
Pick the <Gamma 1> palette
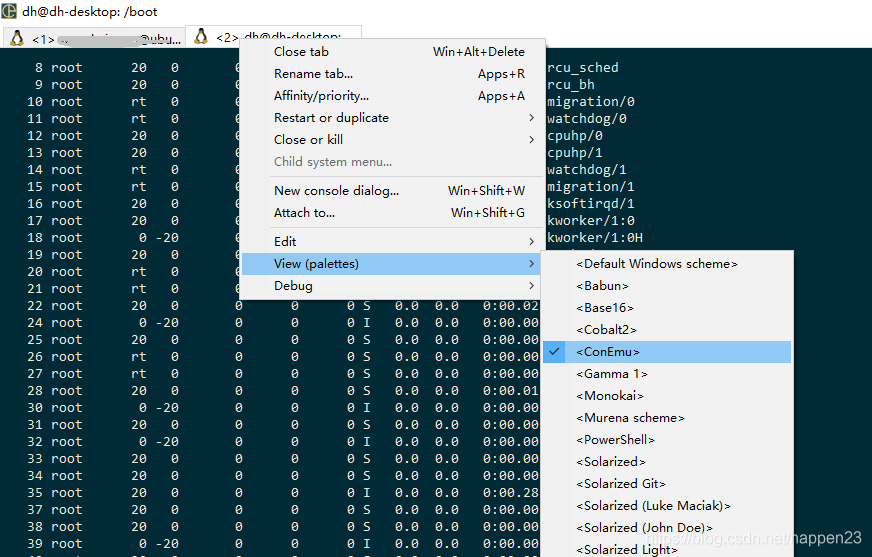[667, 374]
